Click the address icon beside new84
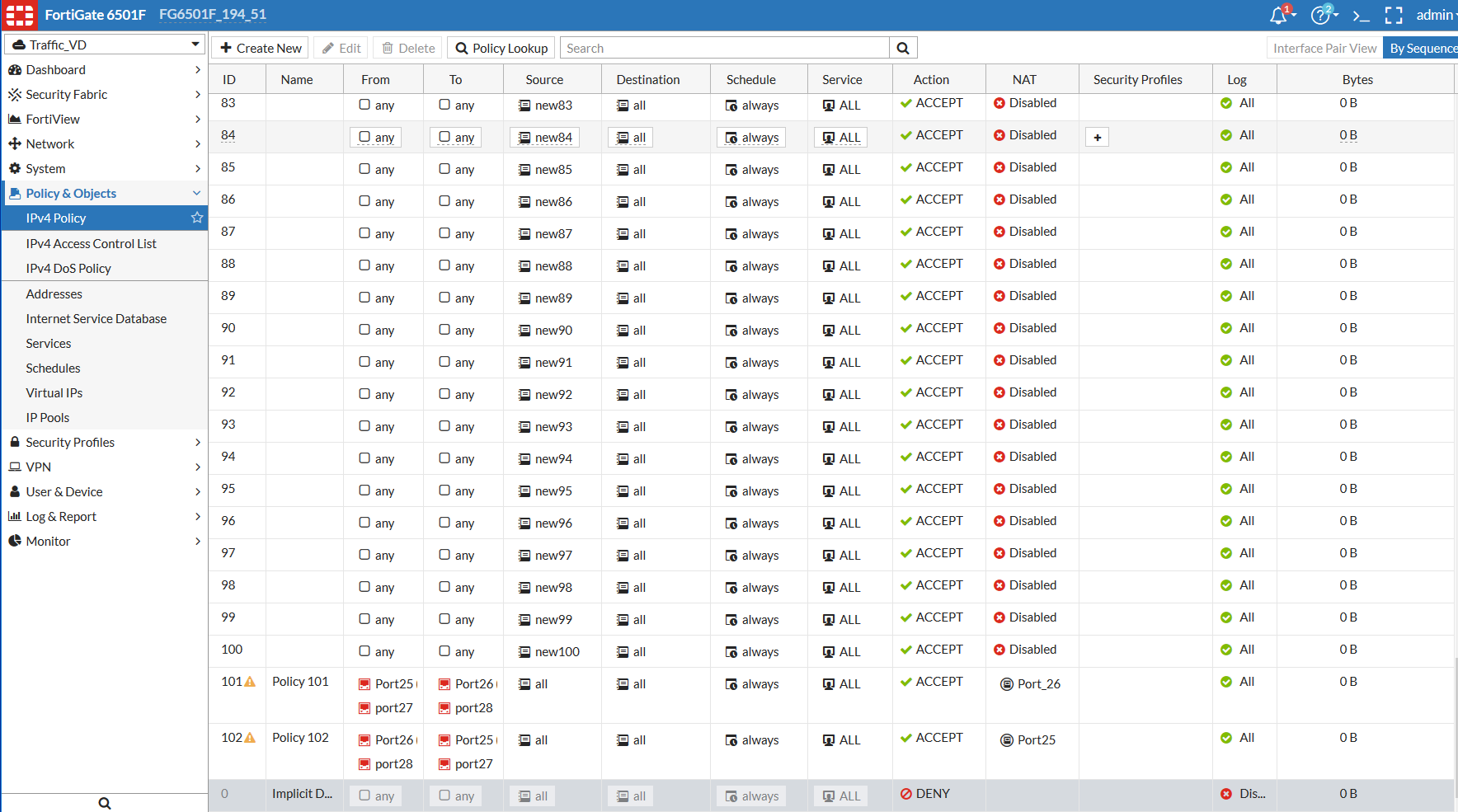Screen dimensions: 1458x812 tap(524, 138)
